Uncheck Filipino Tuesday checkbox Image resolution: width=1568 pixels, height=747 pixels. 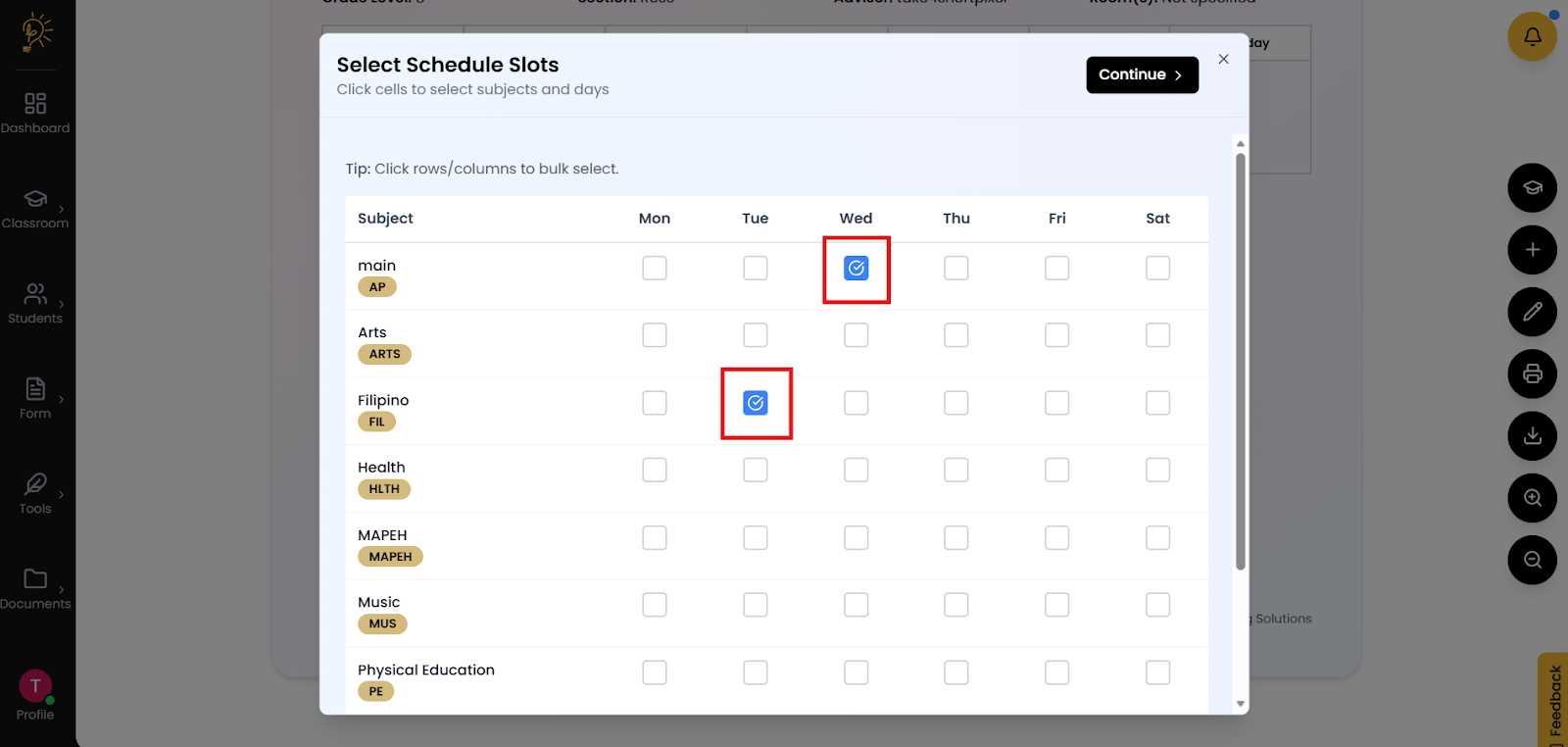pos(755,403)
